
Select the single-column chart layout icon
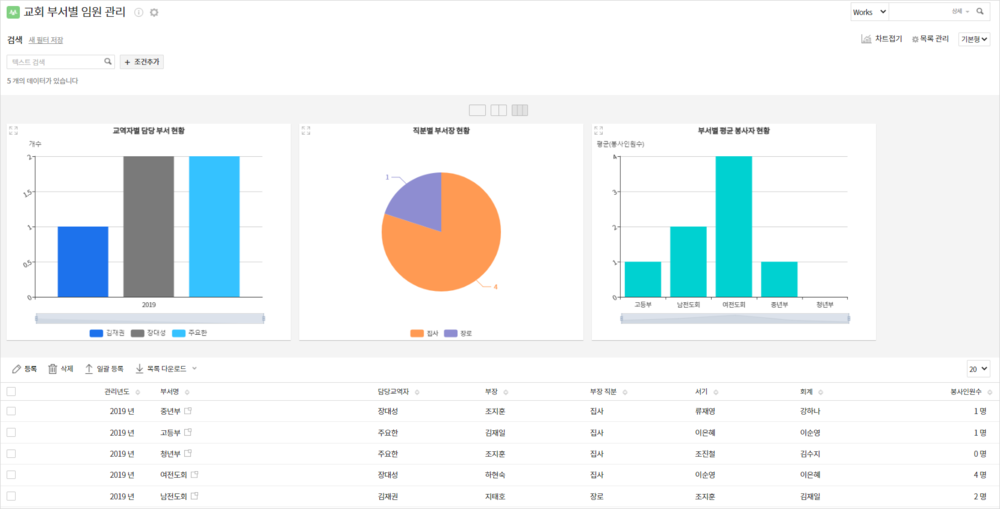pyautogui.click(x=477, y=110)
